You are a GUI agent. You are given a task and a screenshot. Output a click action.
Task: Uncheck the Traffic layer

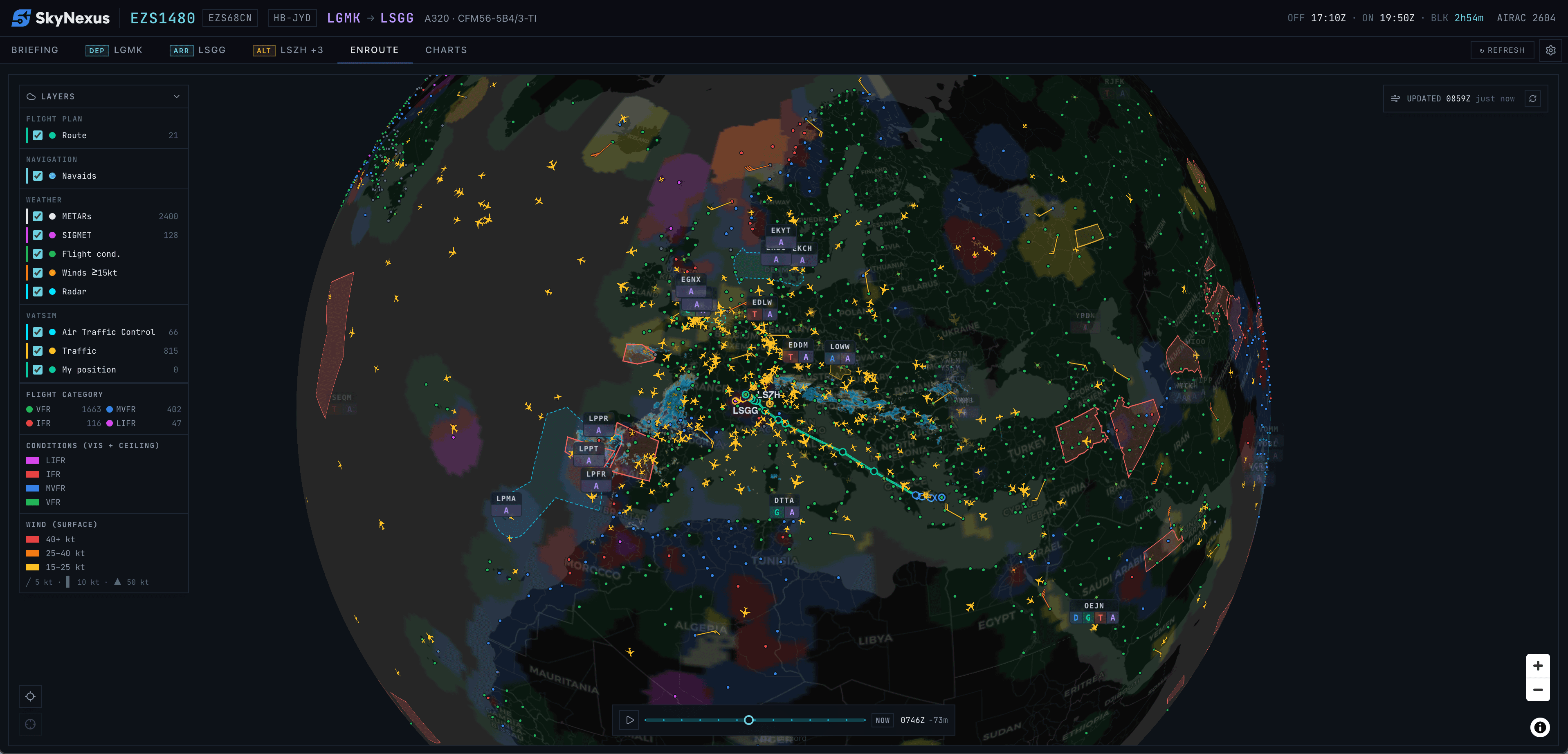point(38,351)
